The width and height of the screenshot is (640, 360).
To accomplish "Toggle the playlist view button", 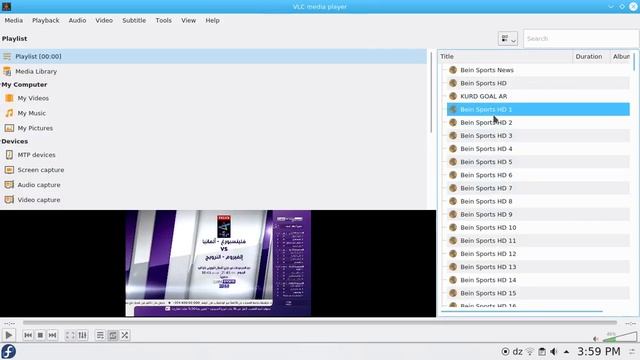I will tap(100, 336).
